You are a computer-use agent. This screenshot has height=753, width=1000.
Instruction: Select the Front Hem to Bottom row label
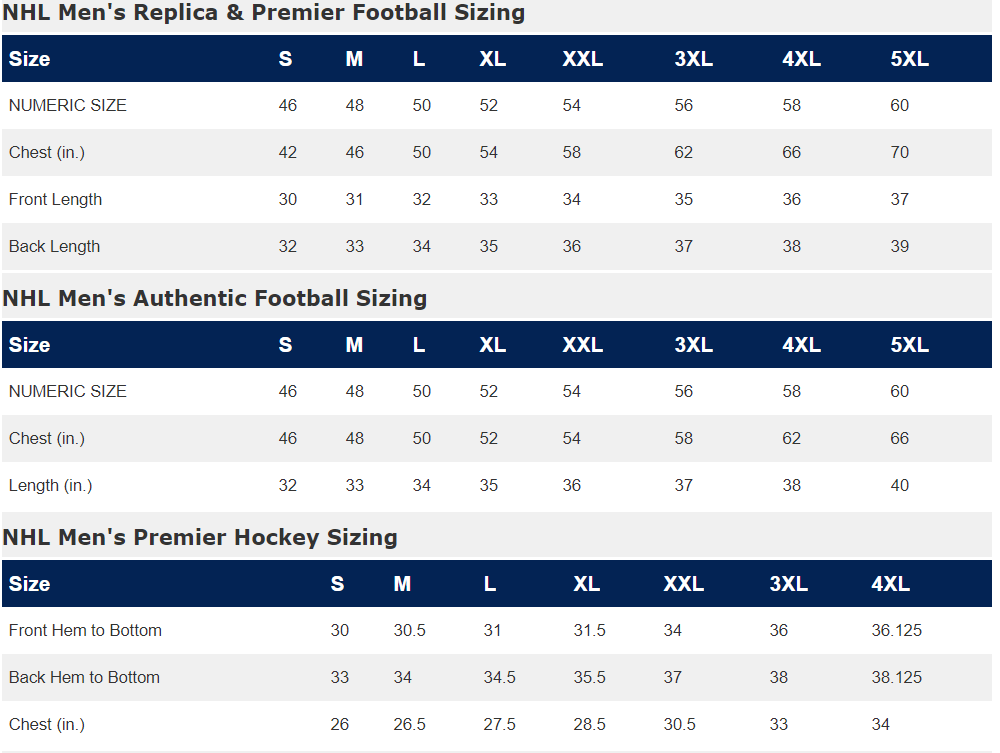85,631
